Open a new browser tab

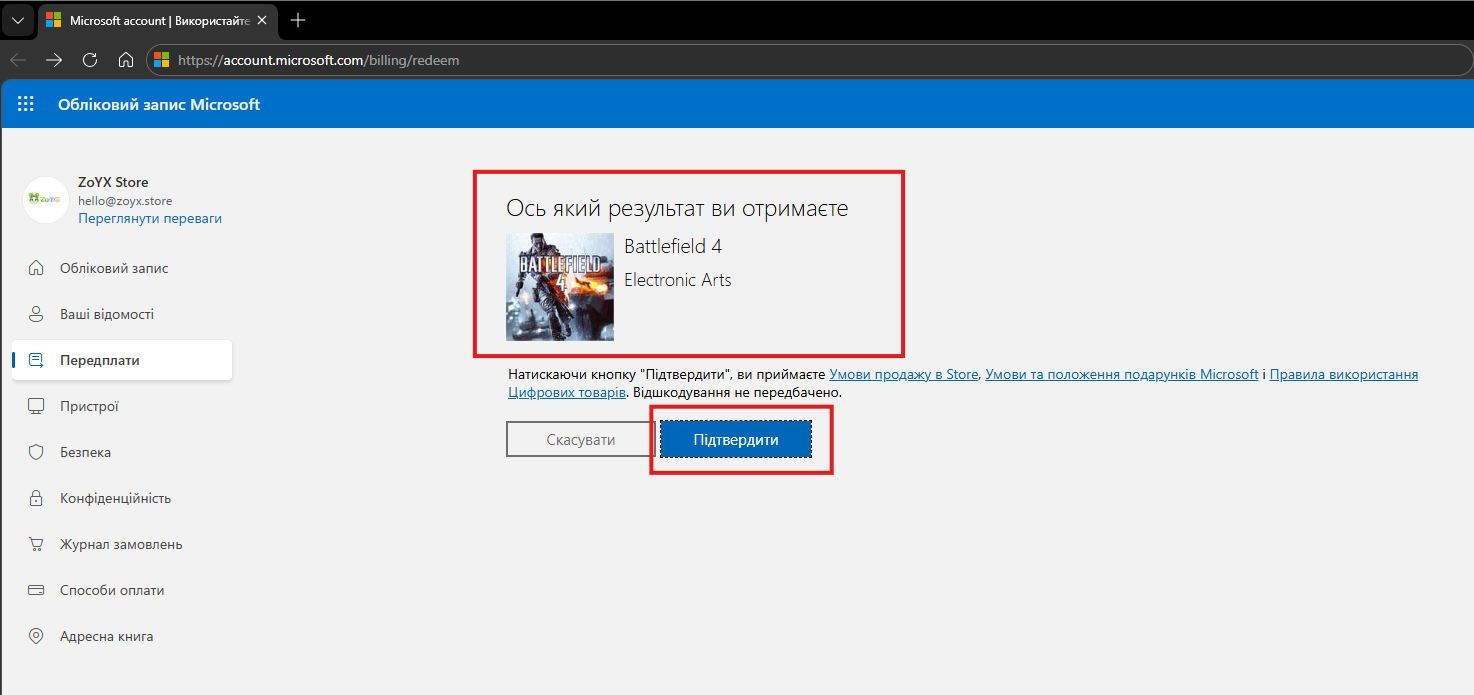point(297,20)
